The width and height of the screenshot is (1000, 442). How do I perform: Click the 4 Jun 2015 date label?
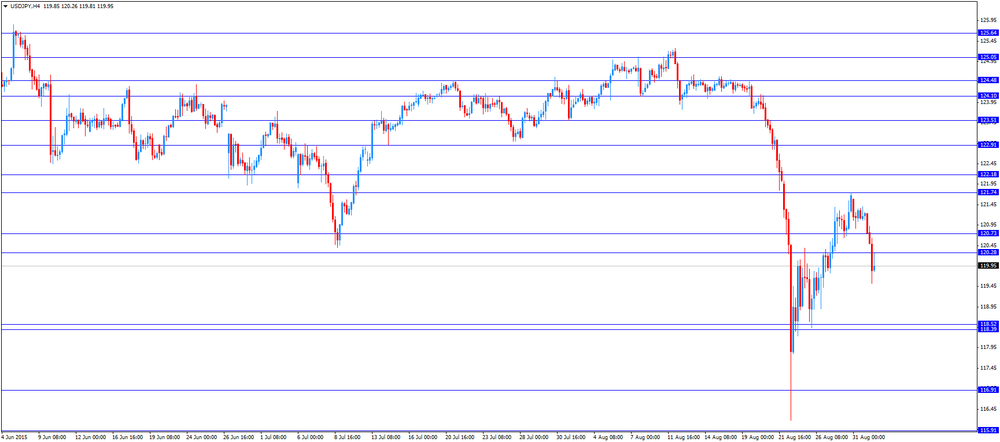15,438
